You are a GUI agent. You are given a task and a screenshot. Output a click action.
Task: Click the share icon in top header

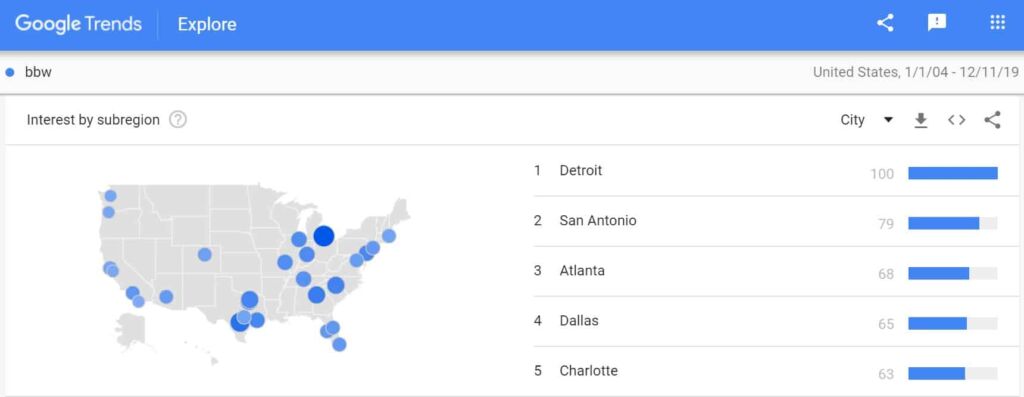885,24
